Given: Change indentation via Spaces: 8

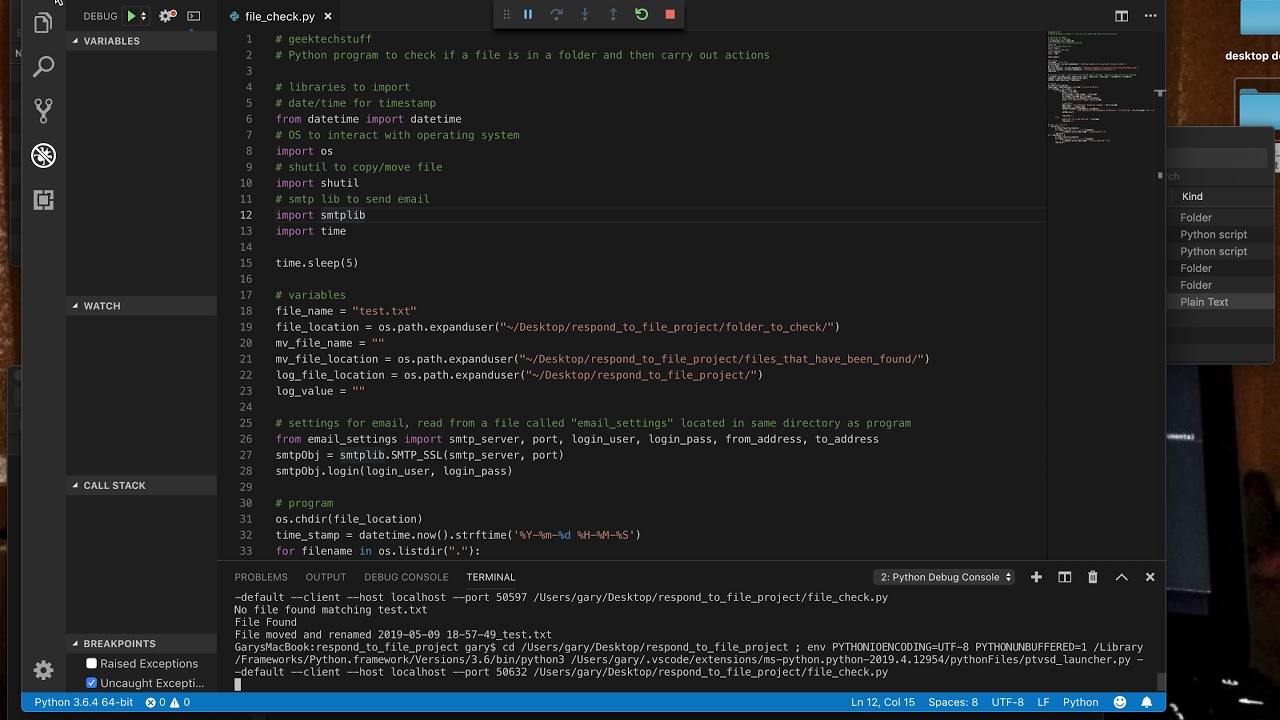Looking at the screenshot, I should (953, 702).
